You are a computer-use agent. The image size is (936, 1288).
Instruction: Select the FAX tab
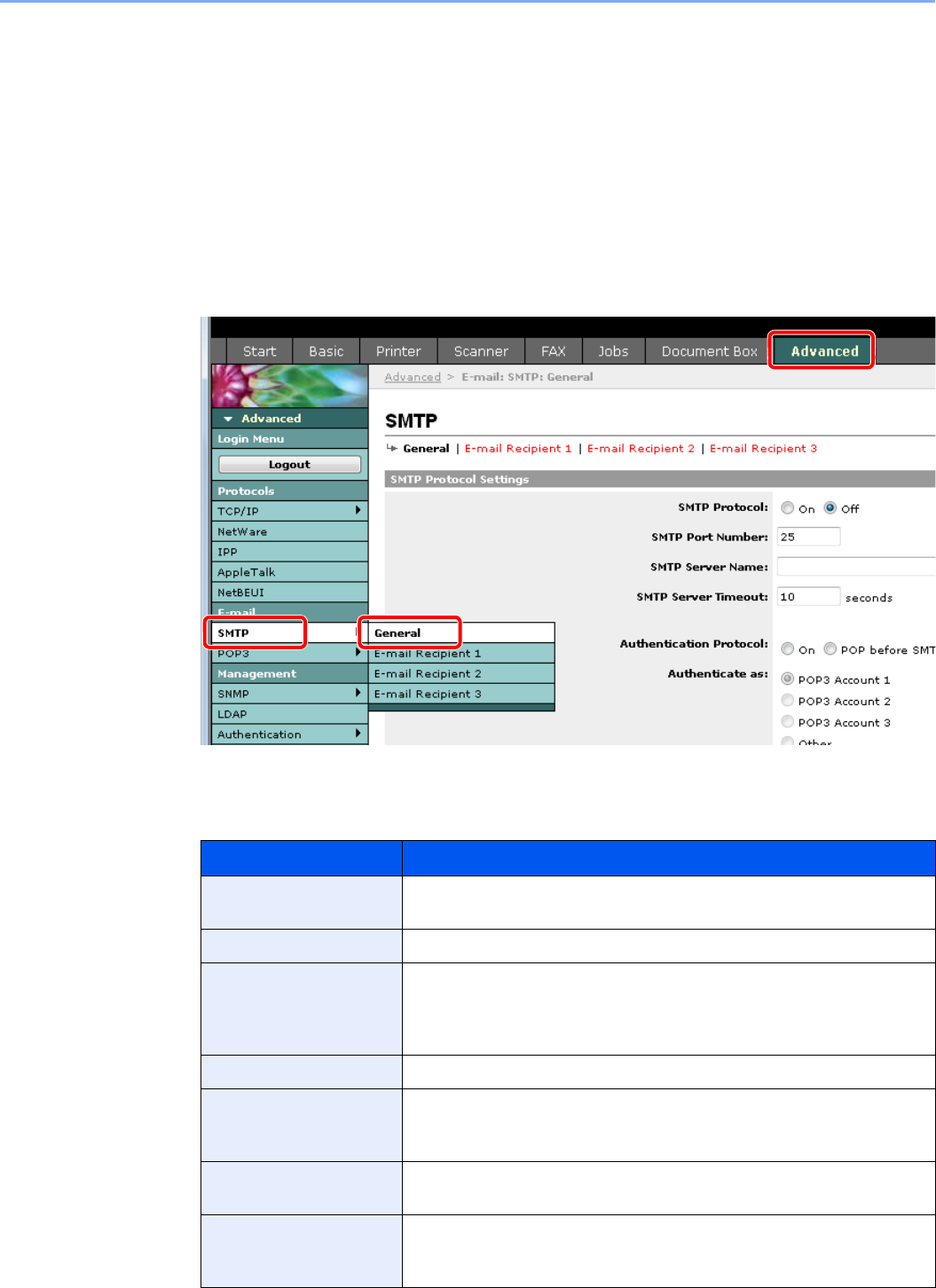[x=554, y=351]
